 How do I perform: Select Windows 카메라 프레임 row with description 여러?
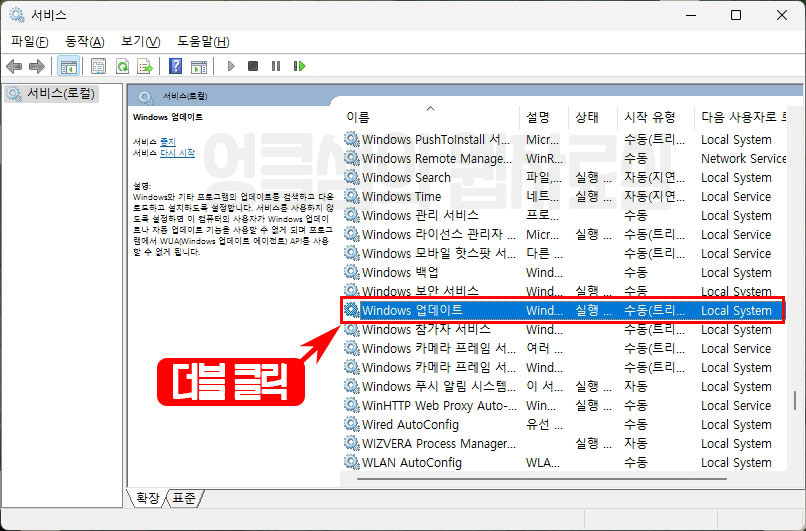563,349
